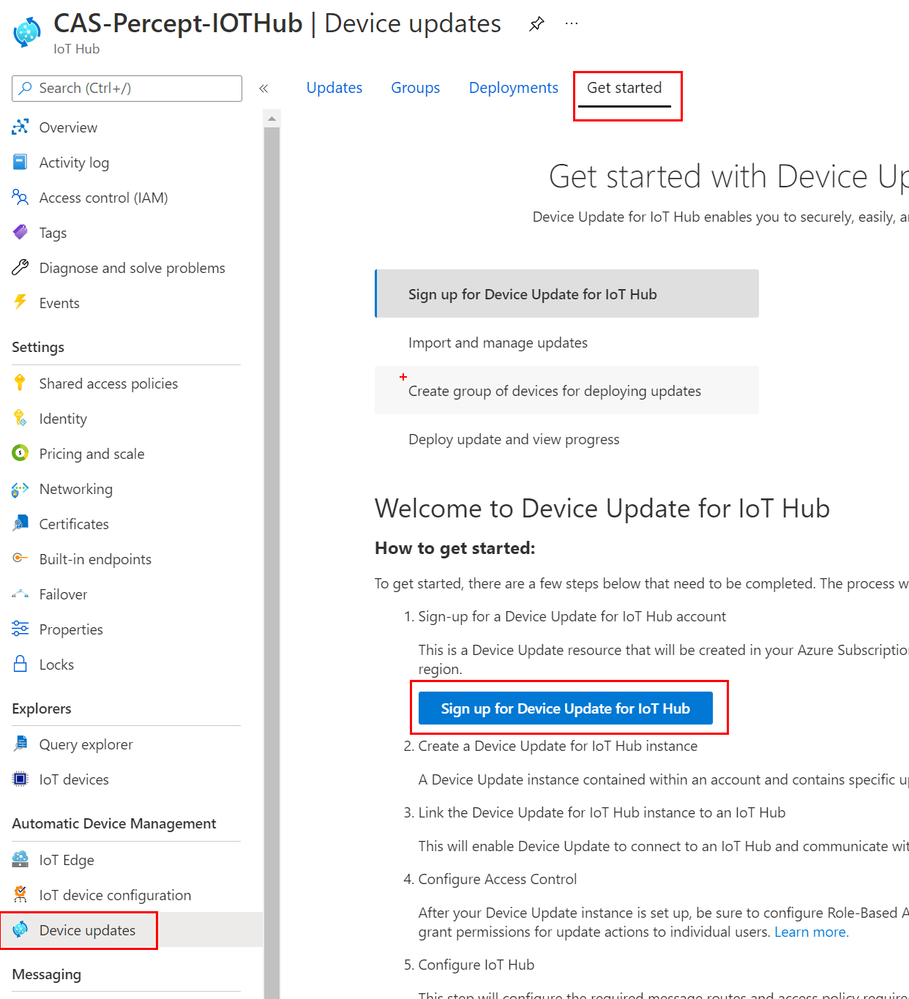Select Sign up for Device Update step
The width and height of the screenshot is (909, 999).
coord(567,294)
